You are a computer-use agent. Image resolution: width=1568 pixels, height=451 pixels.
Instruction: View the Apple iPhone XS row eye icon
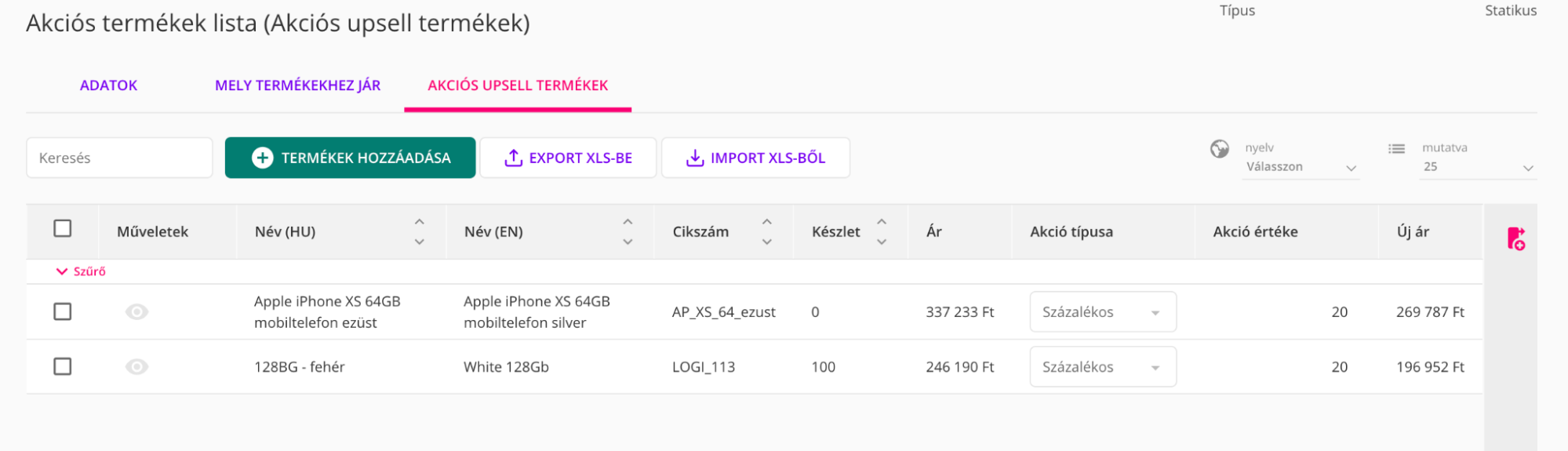coord(136,312)
